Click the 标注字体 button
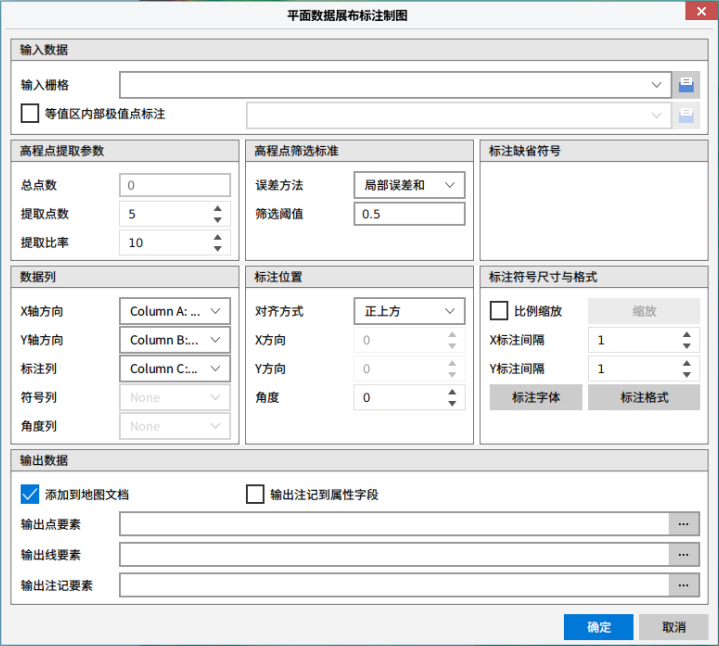Viewport: 719px width, 646px height. [x=536, y=397]
